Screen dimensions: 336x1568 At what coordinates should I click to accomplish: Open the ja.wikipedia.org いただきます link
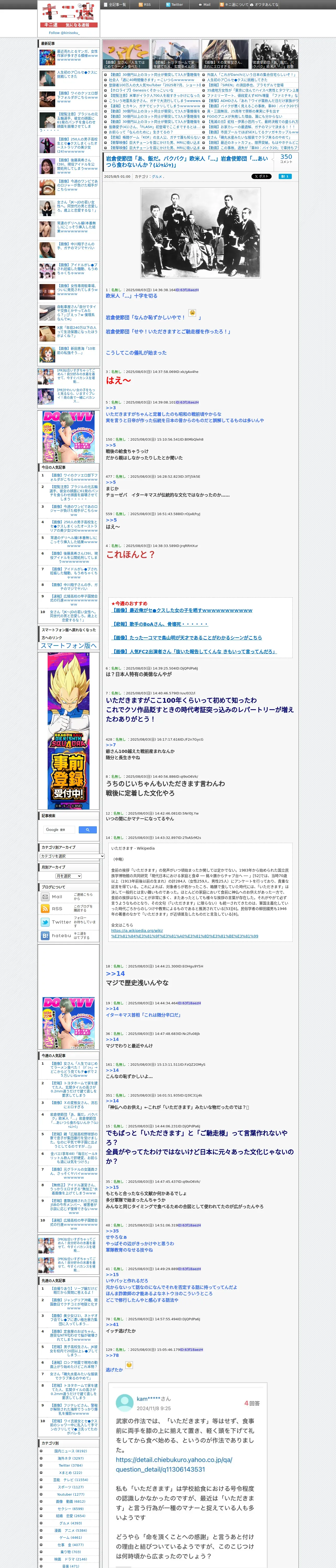point(184,933)
